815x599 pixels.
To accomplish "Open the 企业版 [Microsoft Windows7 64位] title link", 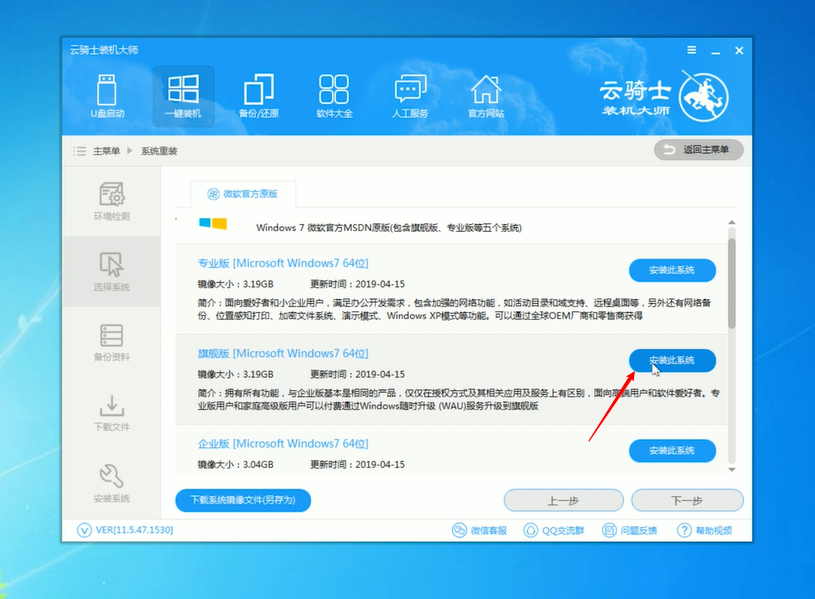I will [283, 444].
